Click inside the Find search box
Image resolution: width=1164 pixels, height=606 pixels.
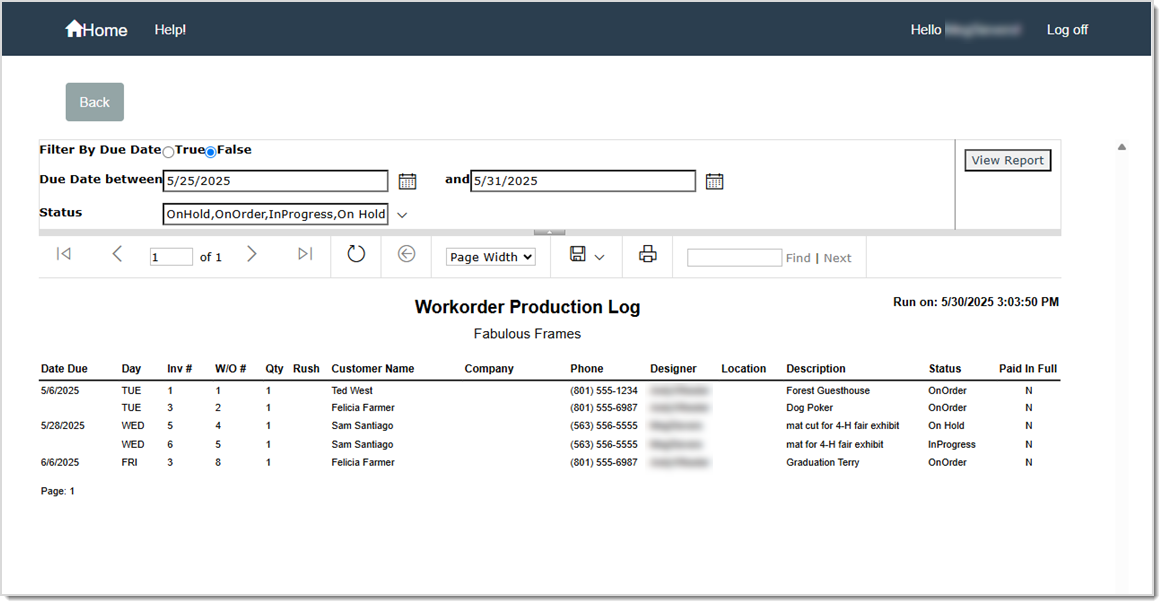pyautogui.click(x=734, y=257)
